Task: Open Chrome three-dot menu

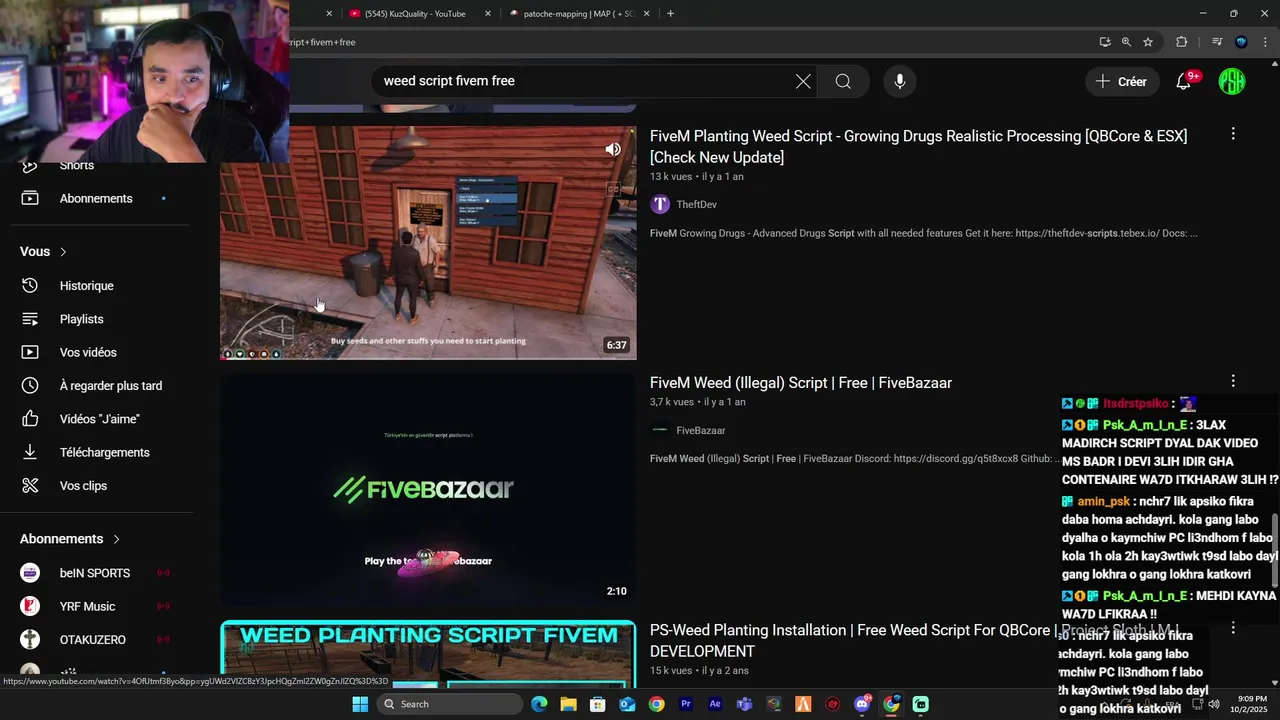Action: coord(1265,42)
